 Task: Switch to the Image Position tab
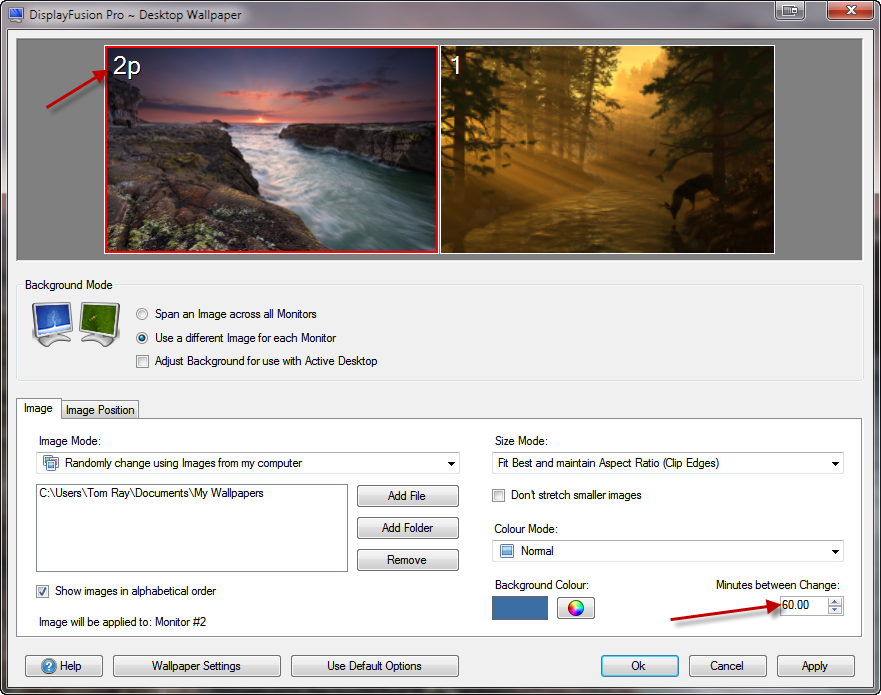100,410
